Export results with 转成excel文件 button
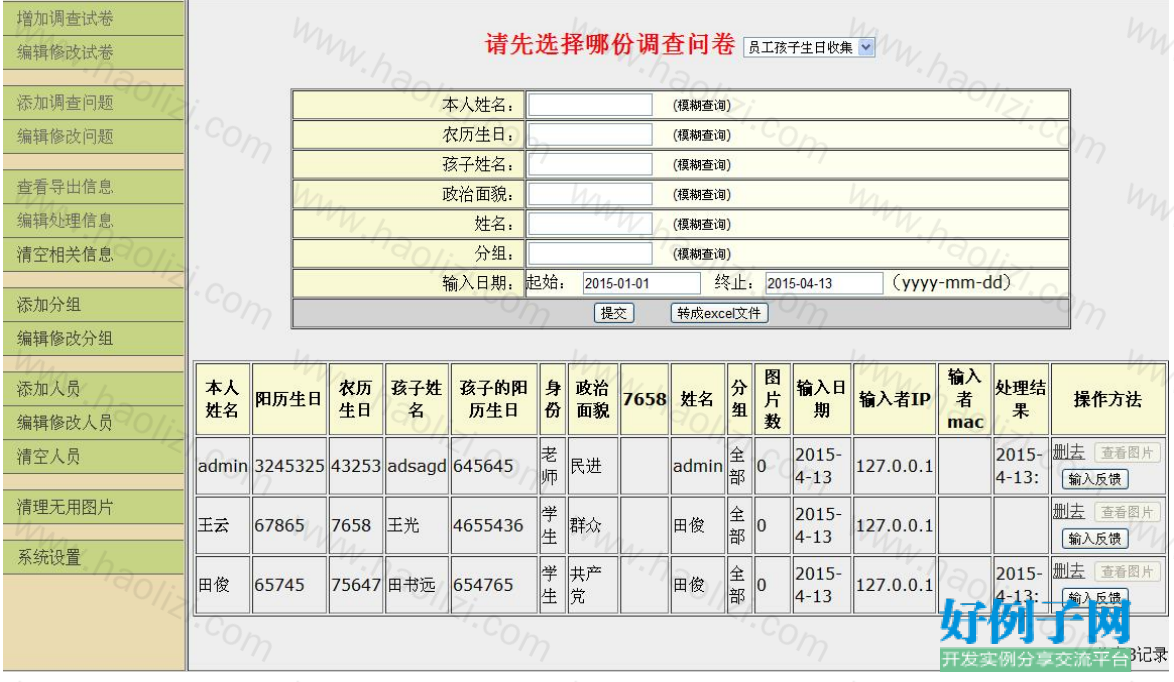This screenshot has width=1174, height=682. (x=719, y=313)
